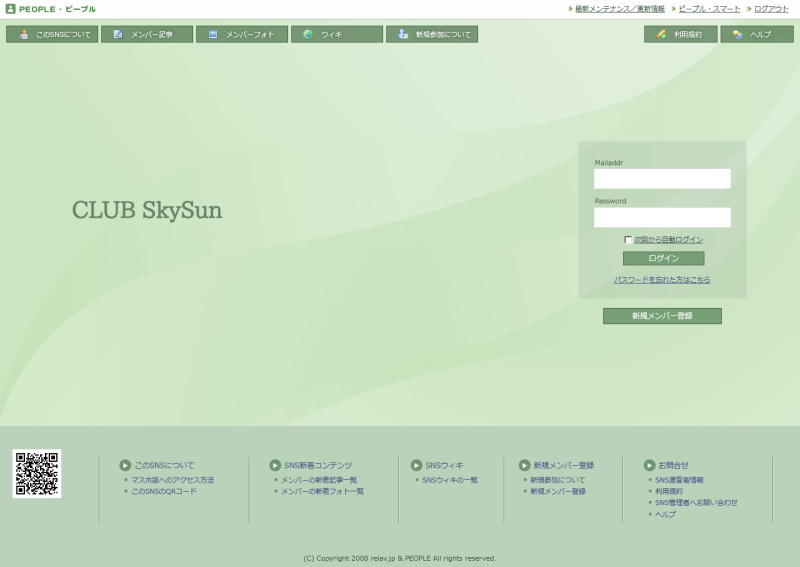Viewport: 800px width, 567px height.
Task: Open 最新メンテナンス／更新情報 in top bar
Action: pos(621,9)
